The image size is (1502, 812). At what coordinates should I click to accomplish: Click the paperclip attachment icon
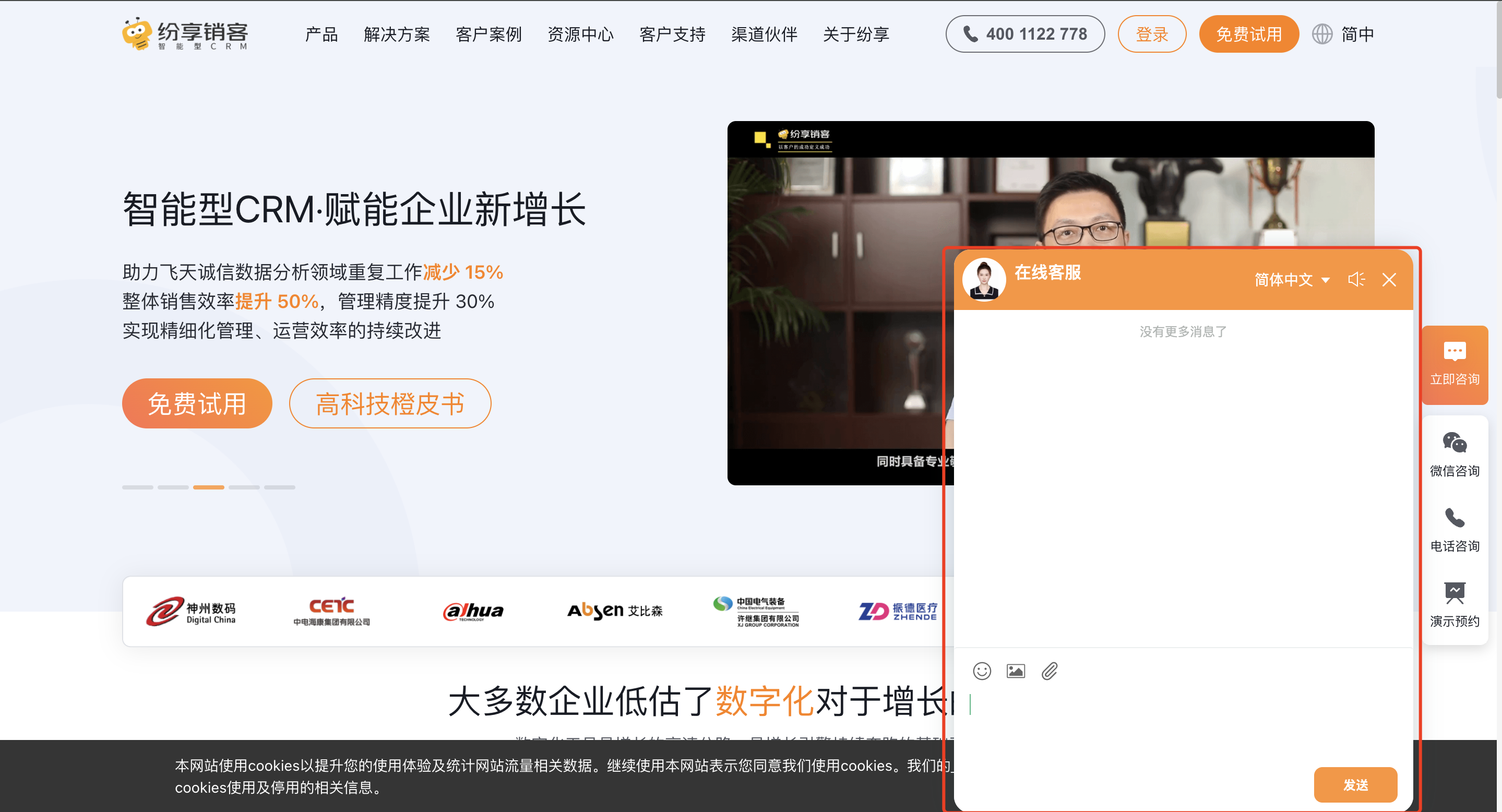pos(1050,672)
